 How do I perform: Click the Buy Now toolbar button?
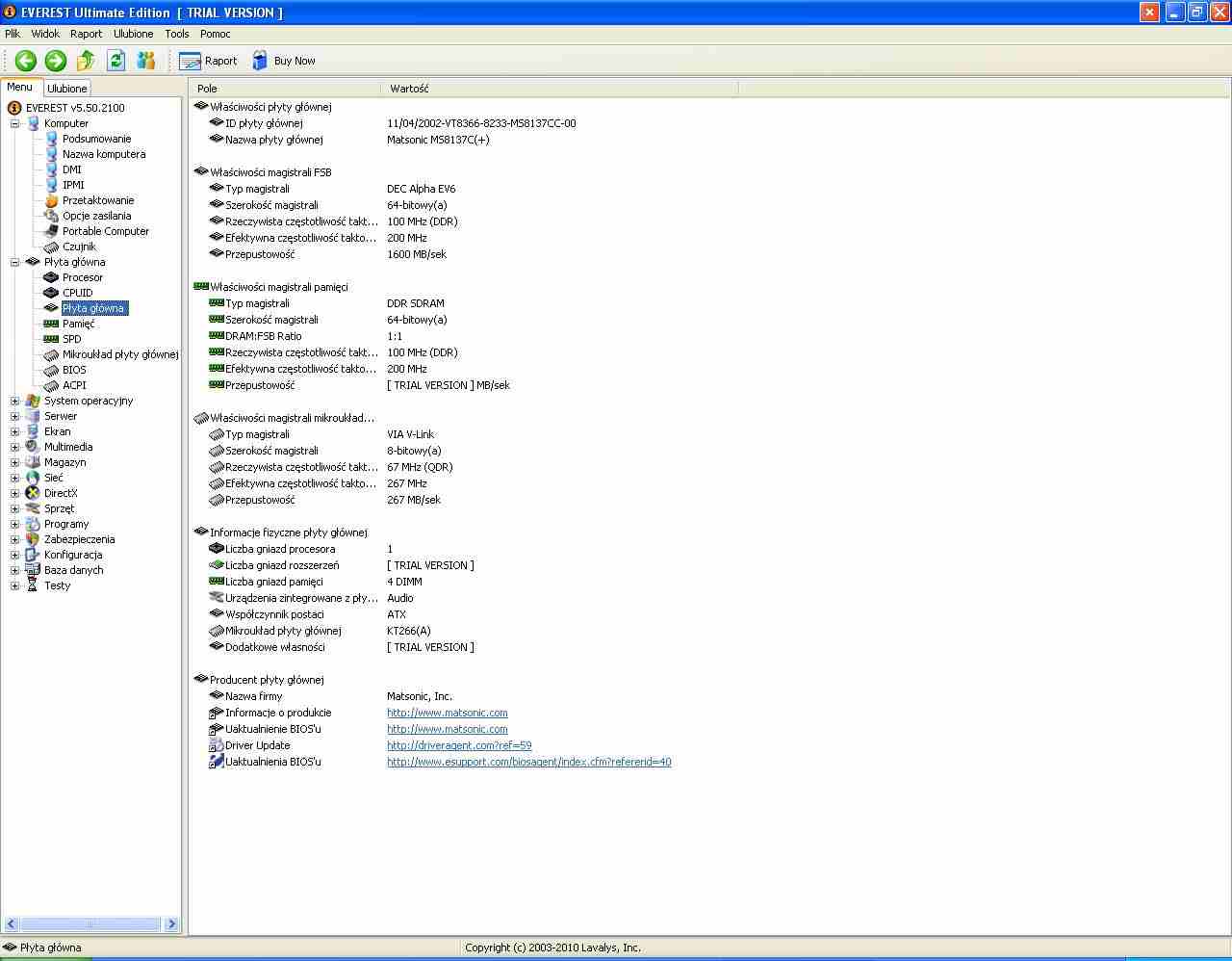click(284, 61)
